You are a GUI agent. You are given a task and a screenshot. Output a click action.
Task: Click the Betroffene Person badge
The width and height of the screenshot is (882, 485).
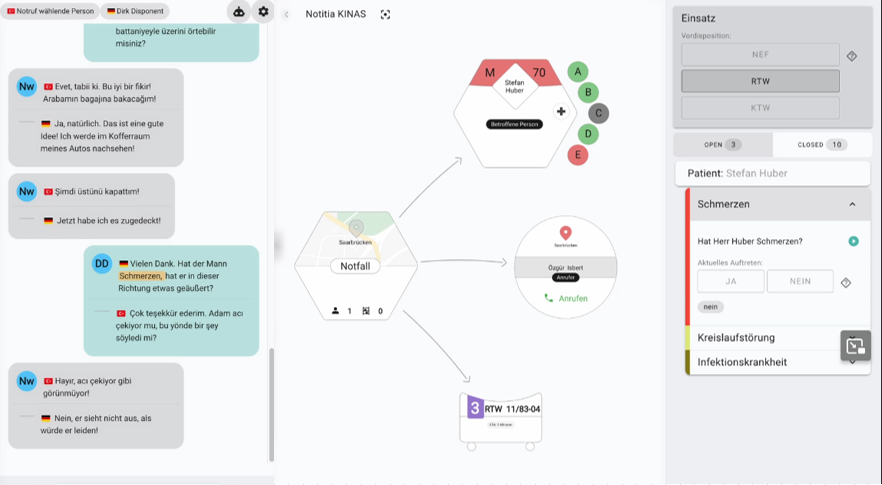coord(514,124)
